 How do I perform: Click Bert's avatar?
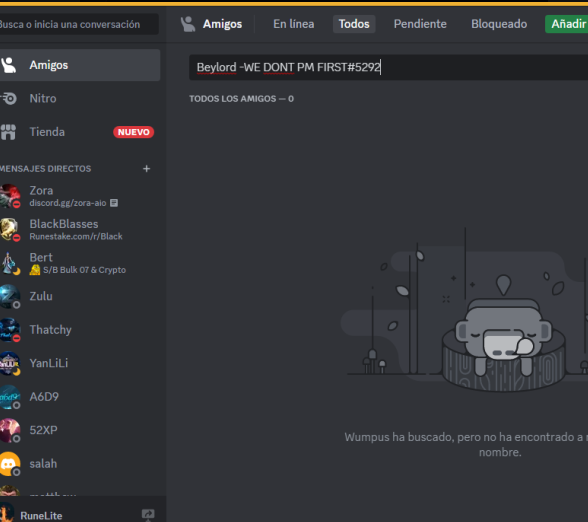[10, 263]
